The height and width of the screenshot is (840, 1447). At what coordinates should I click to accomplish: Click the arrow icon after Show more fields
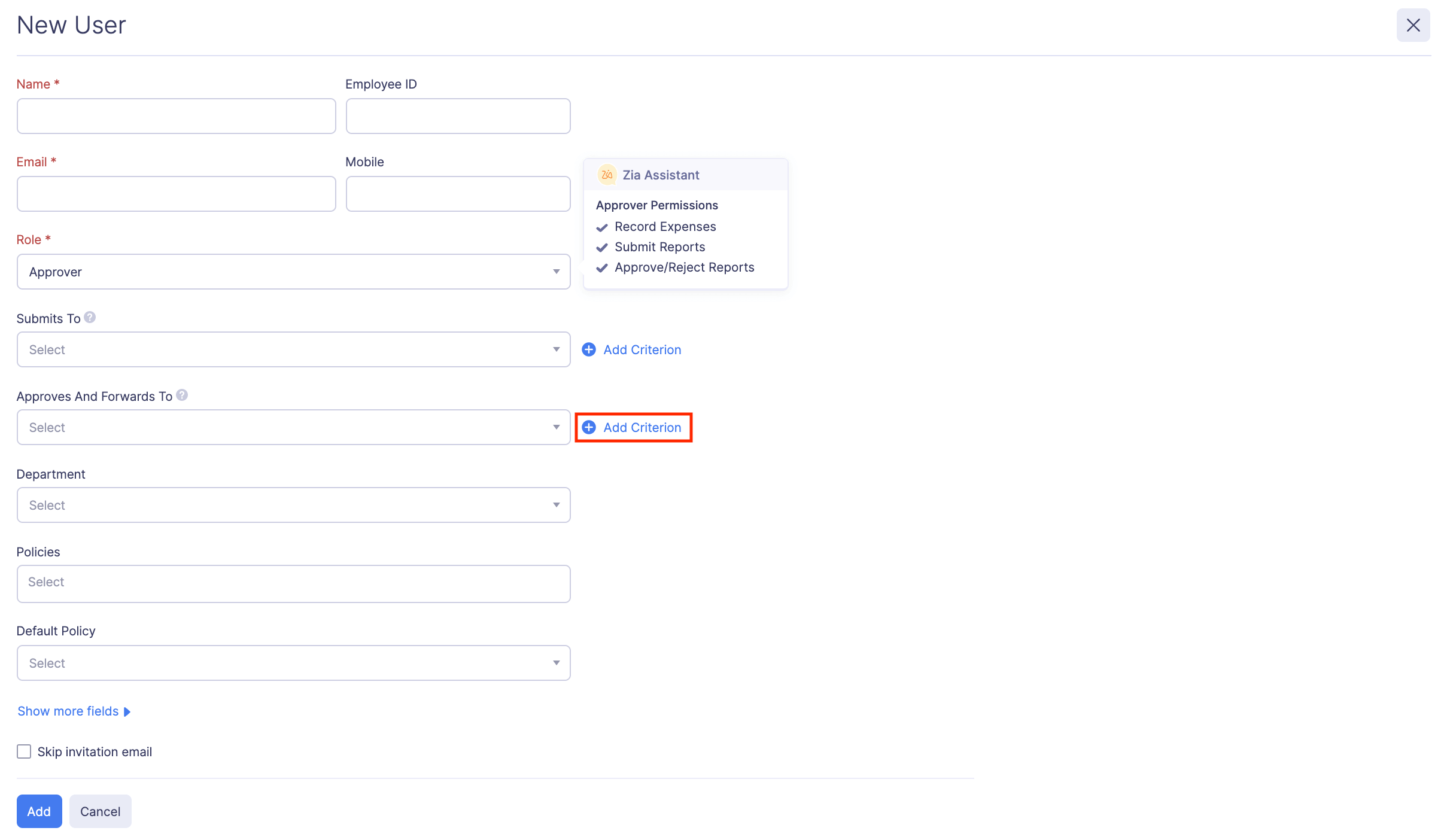[x=127, y=711]
